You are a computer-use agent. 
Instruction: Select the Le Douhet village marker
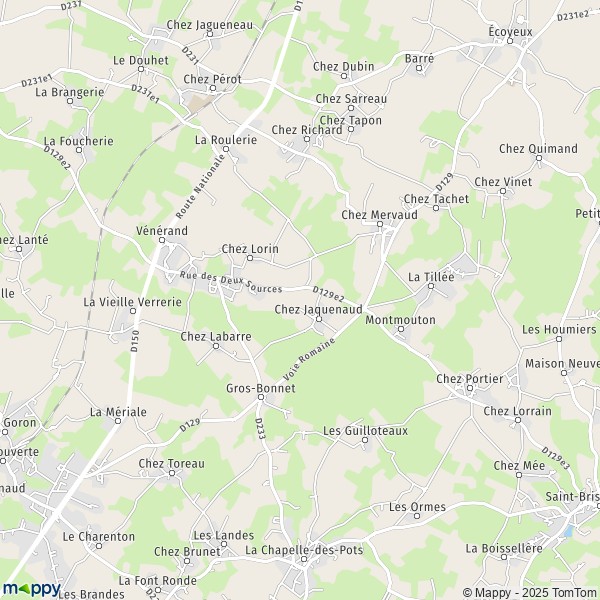pos(141,69)
